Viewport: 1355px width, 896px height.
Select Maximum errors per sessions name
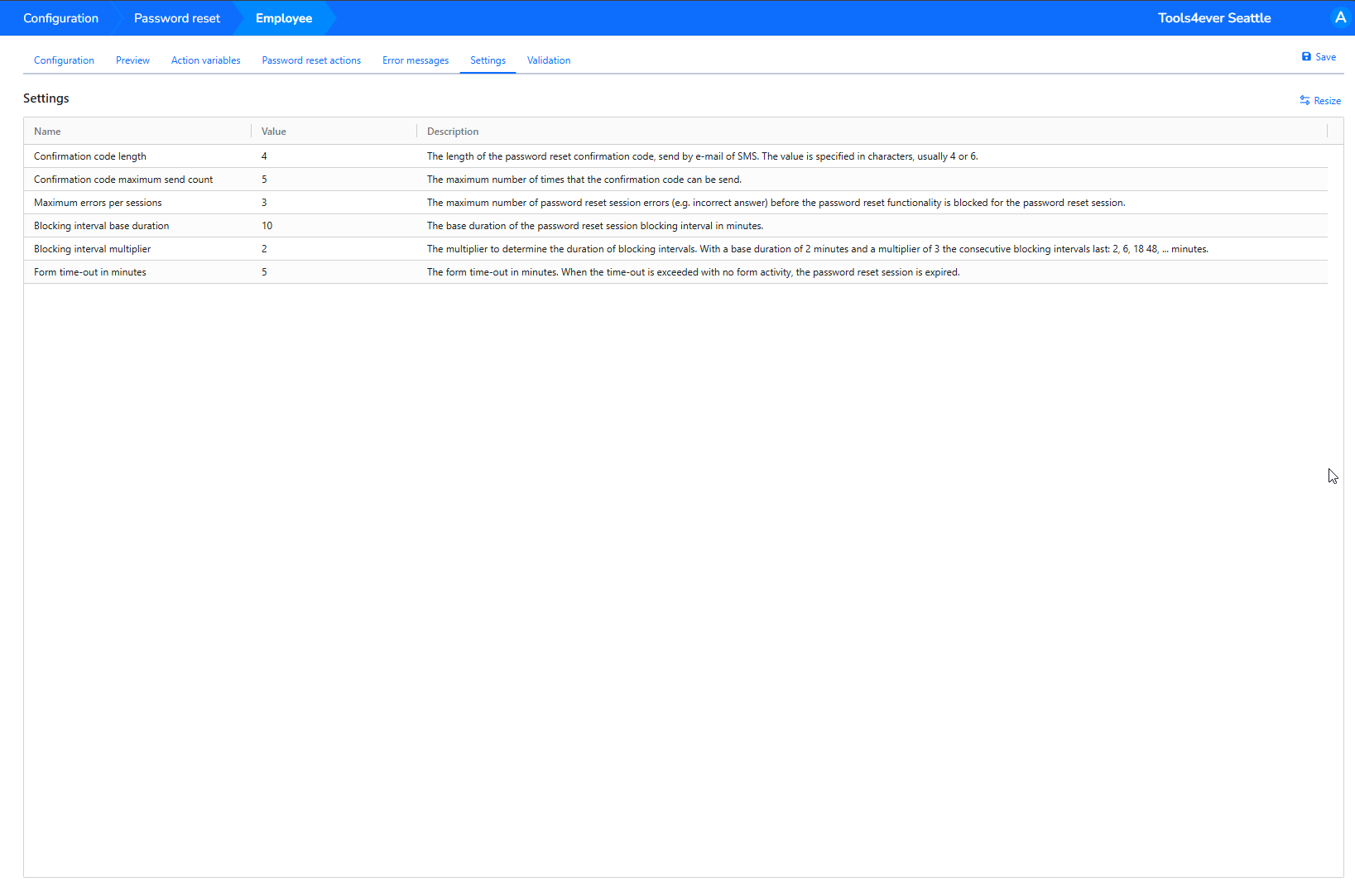(x=98, y=203)
